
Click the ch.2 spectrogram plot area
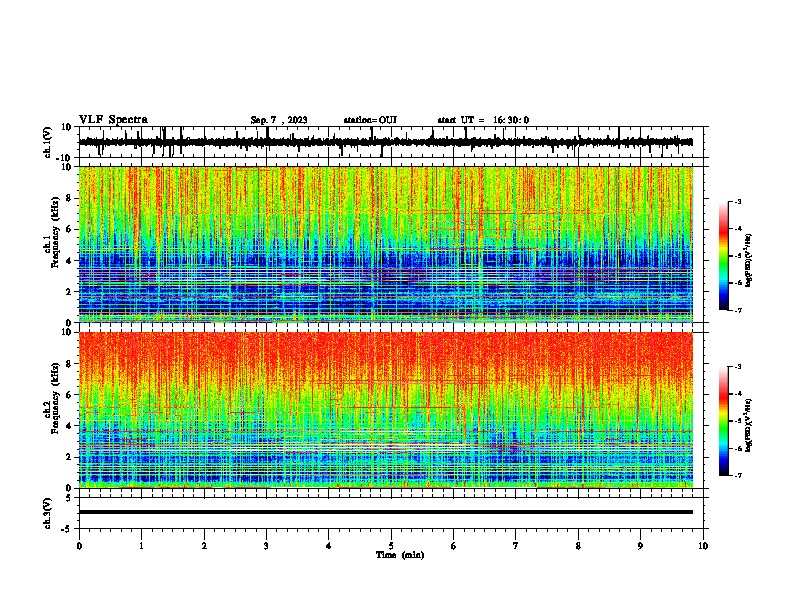point(386,410)
